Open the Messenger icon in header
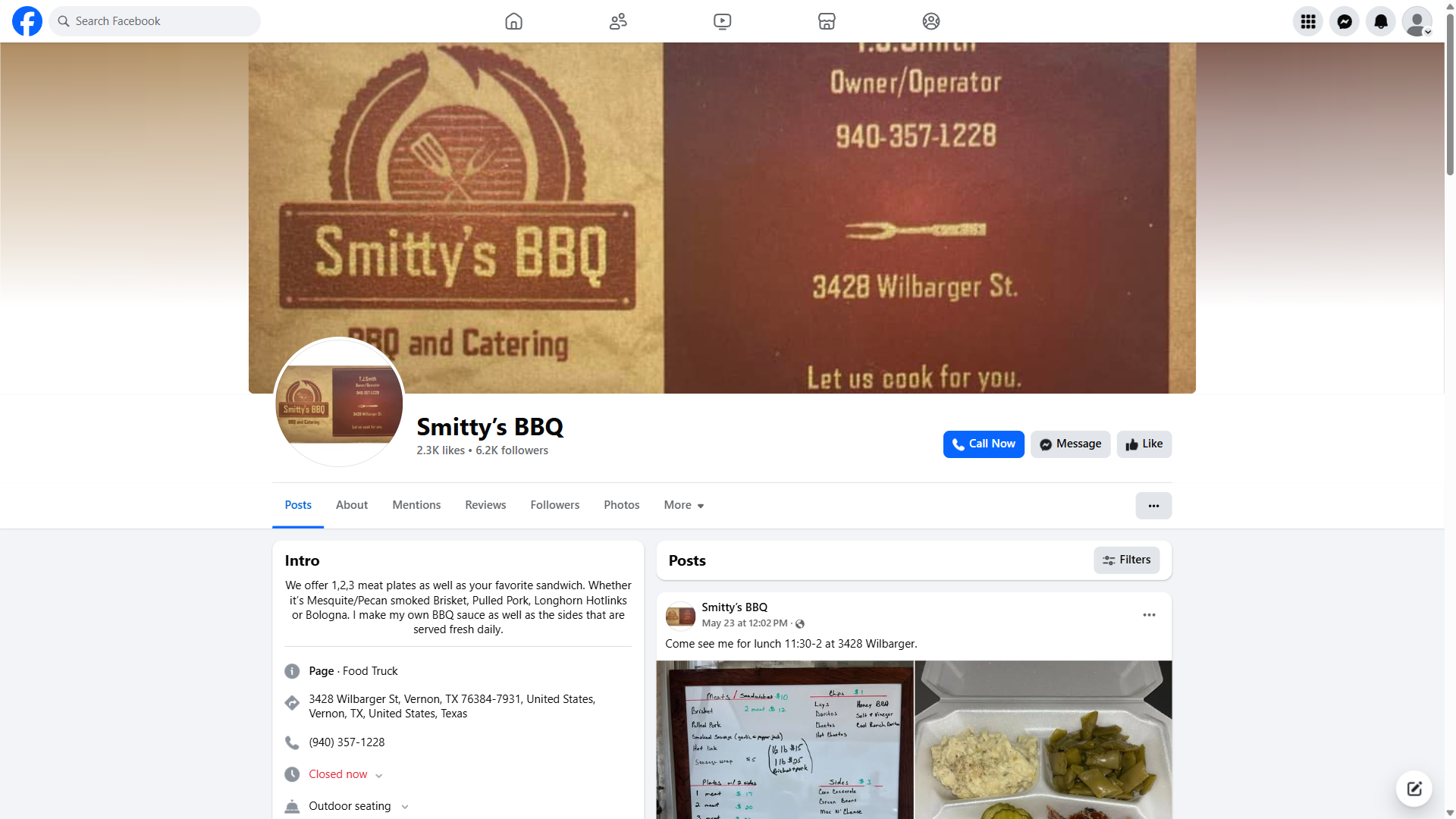The width and height of the screenshot is (1456, 819). [x=1344, y=21]
